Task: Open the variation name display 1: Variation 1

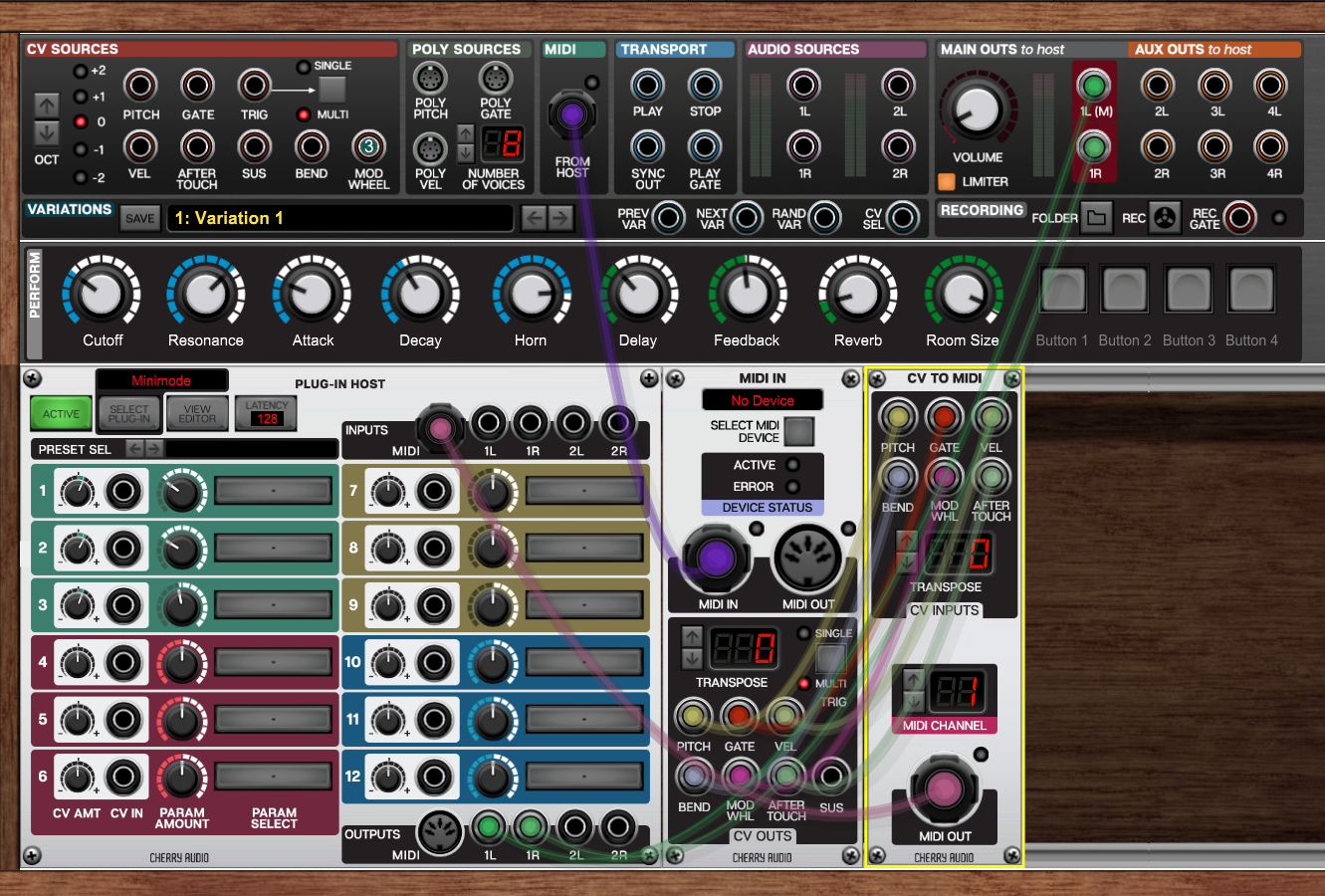Action: [x=340, y=218]
